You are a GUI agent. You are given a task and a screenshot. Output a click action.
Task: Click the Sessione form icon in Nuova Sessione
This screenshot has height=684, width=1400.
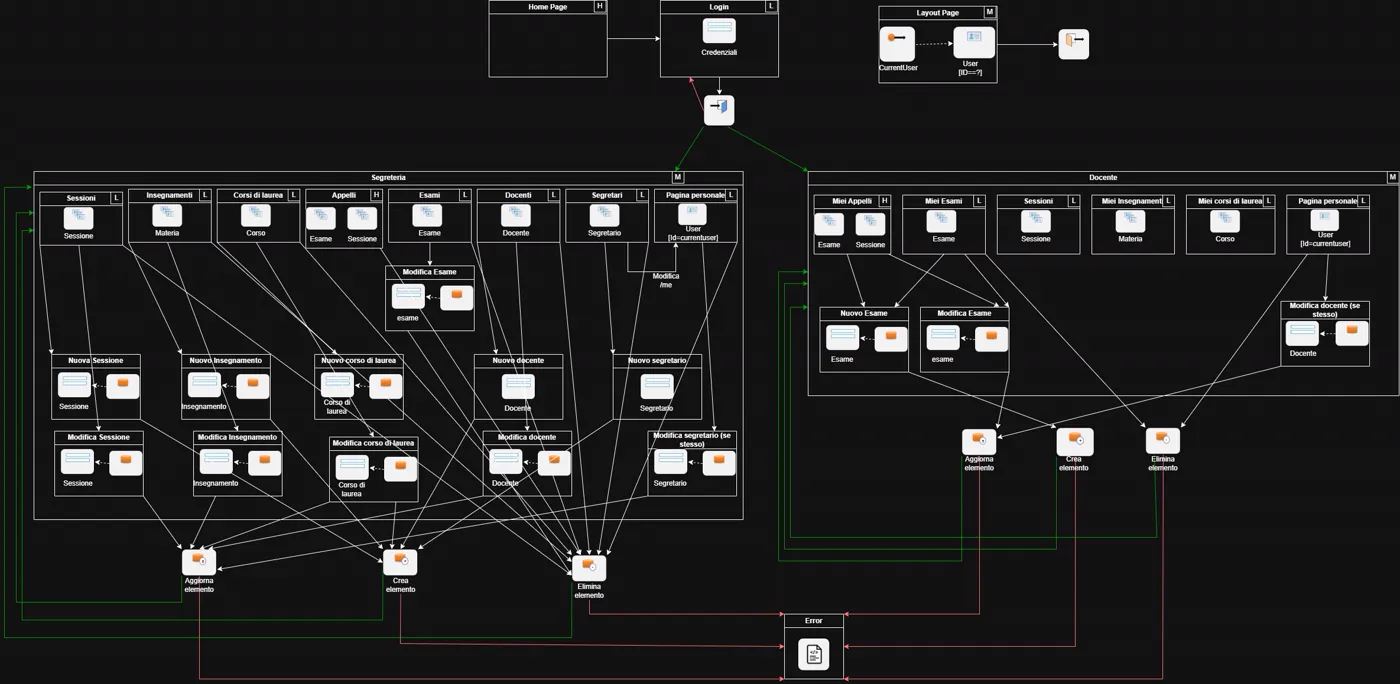point(75,385)
